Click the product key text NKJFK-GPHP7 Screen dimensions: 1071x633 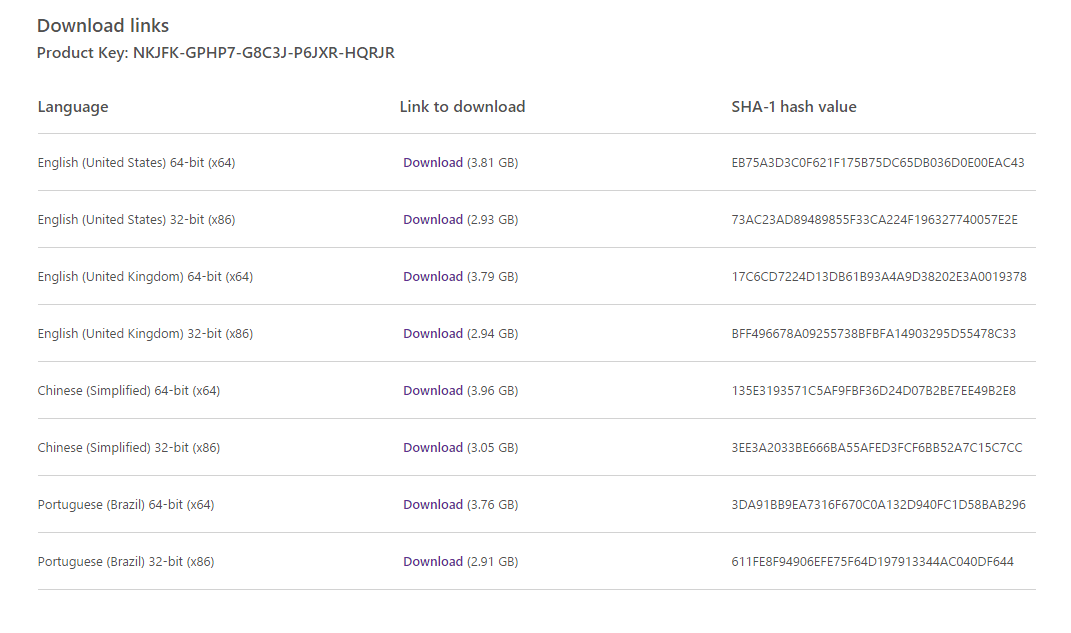point(263,53)
